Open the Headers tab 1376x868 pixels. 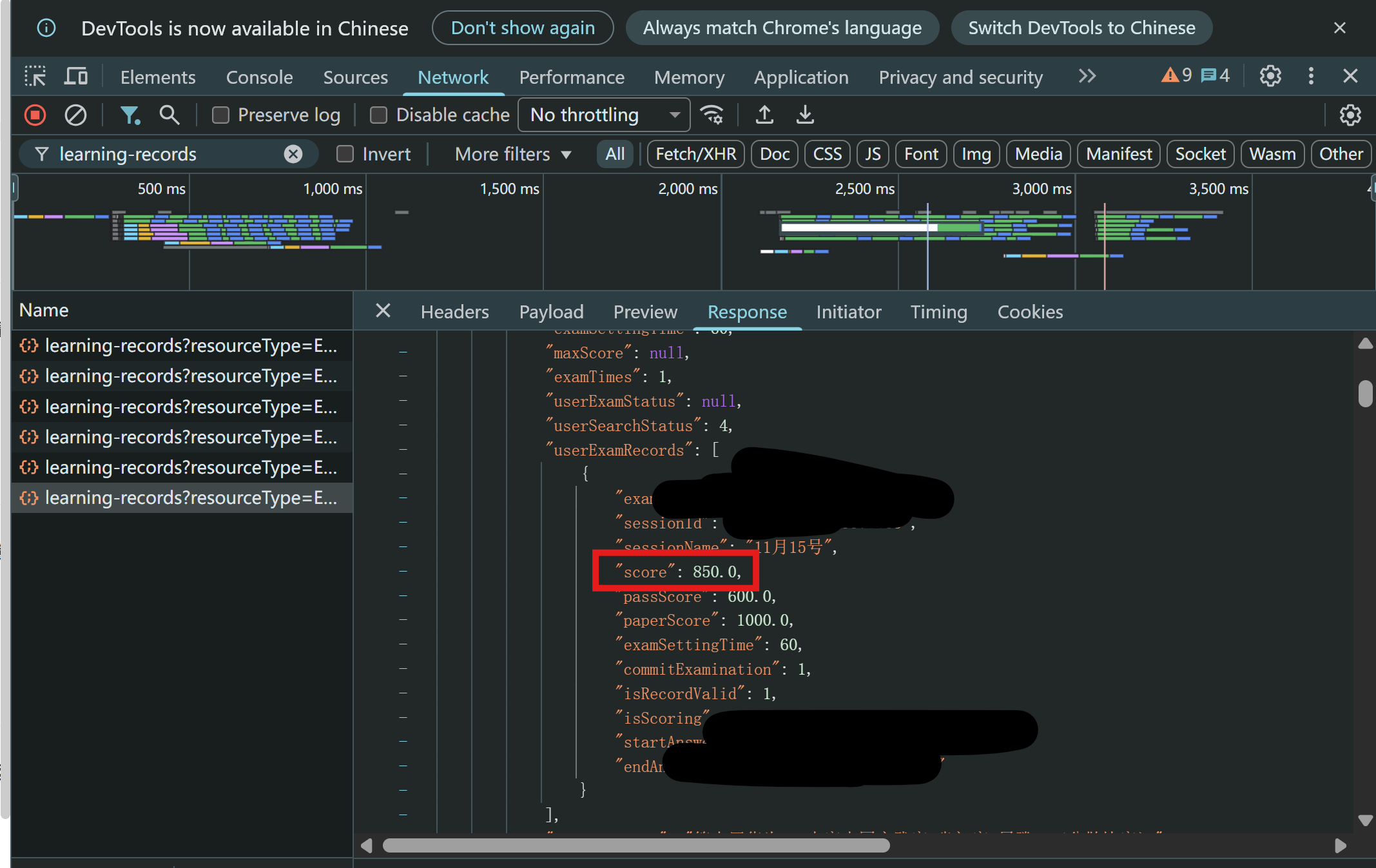click(x=454, y=312)
